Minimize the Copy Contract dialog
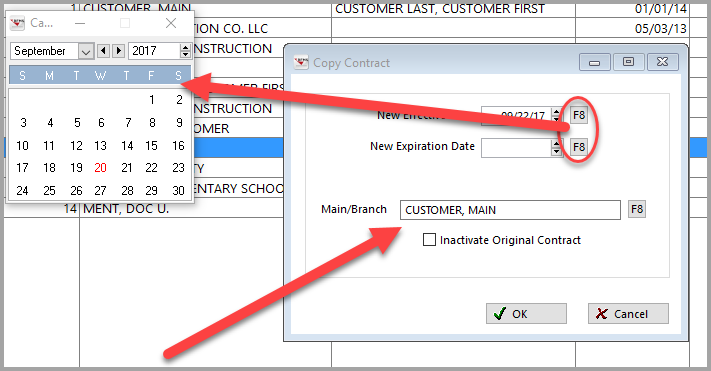Image resolution: width=711 pixels, height=371 pixels. tap(594, 62)
